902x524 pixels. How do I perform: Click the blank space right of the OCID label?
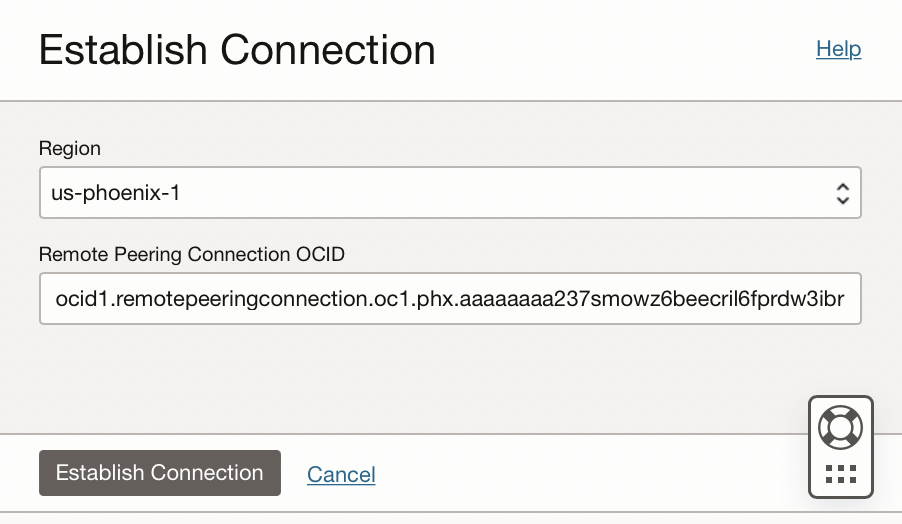600,254
